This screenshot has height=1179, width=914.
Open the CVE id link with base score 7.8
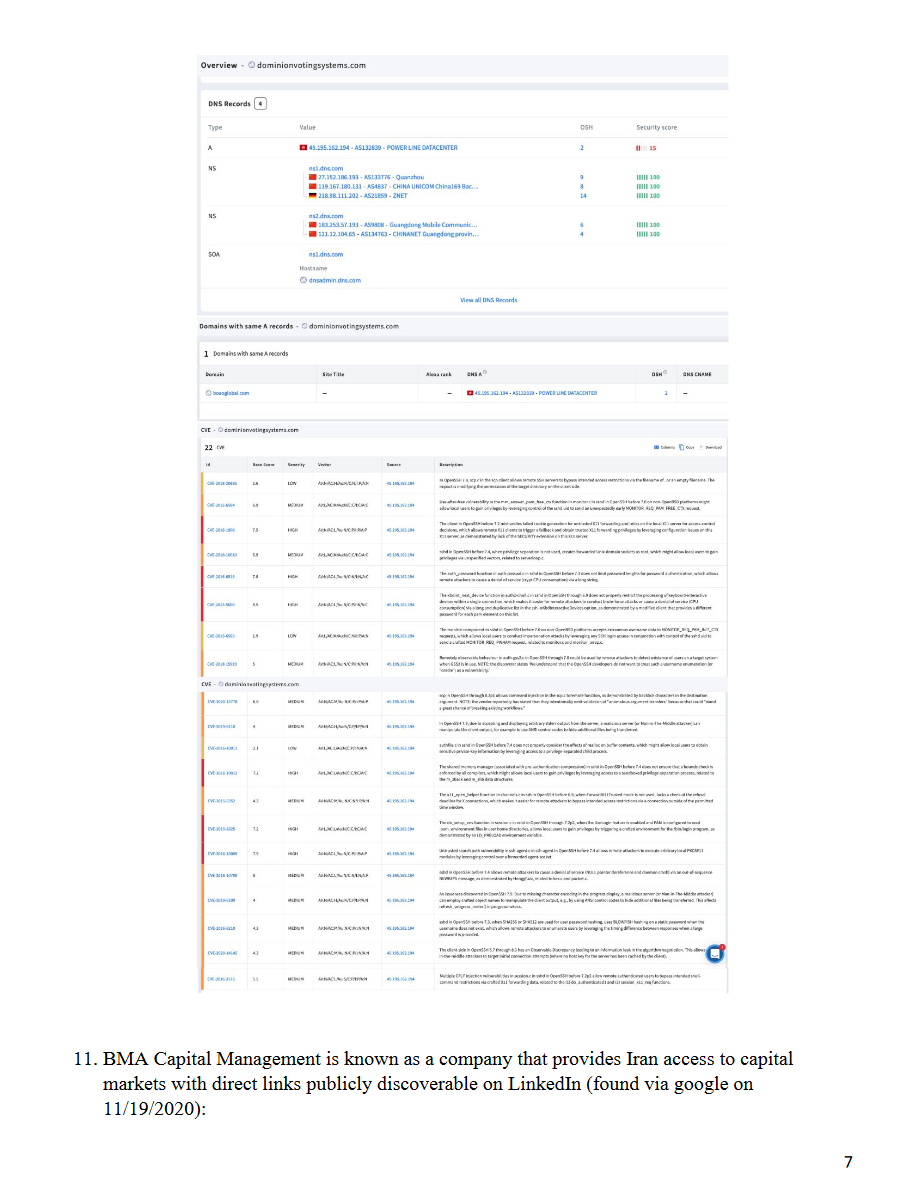[x=221, y=577]
